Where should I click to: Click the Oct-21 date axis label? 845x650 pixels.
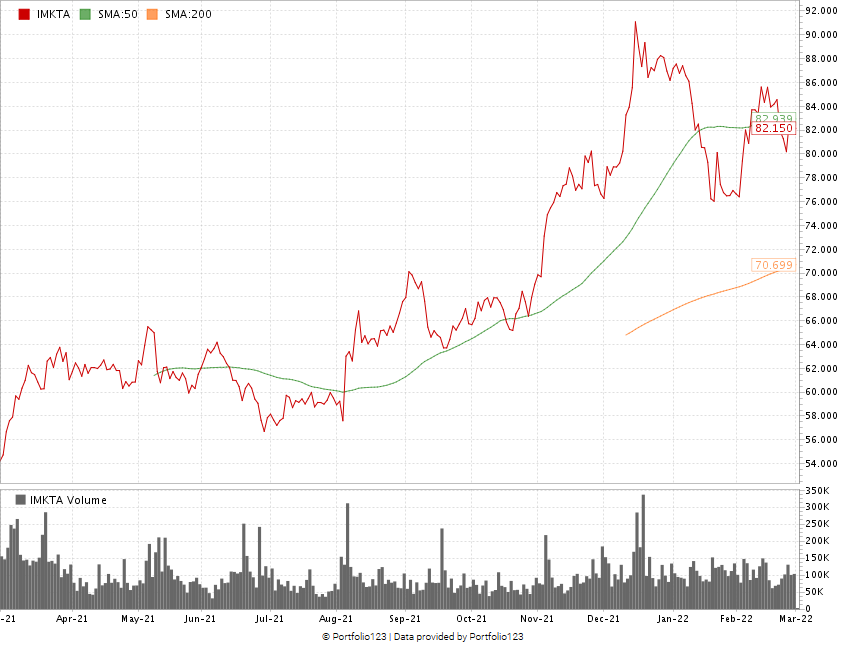[471, 619]
